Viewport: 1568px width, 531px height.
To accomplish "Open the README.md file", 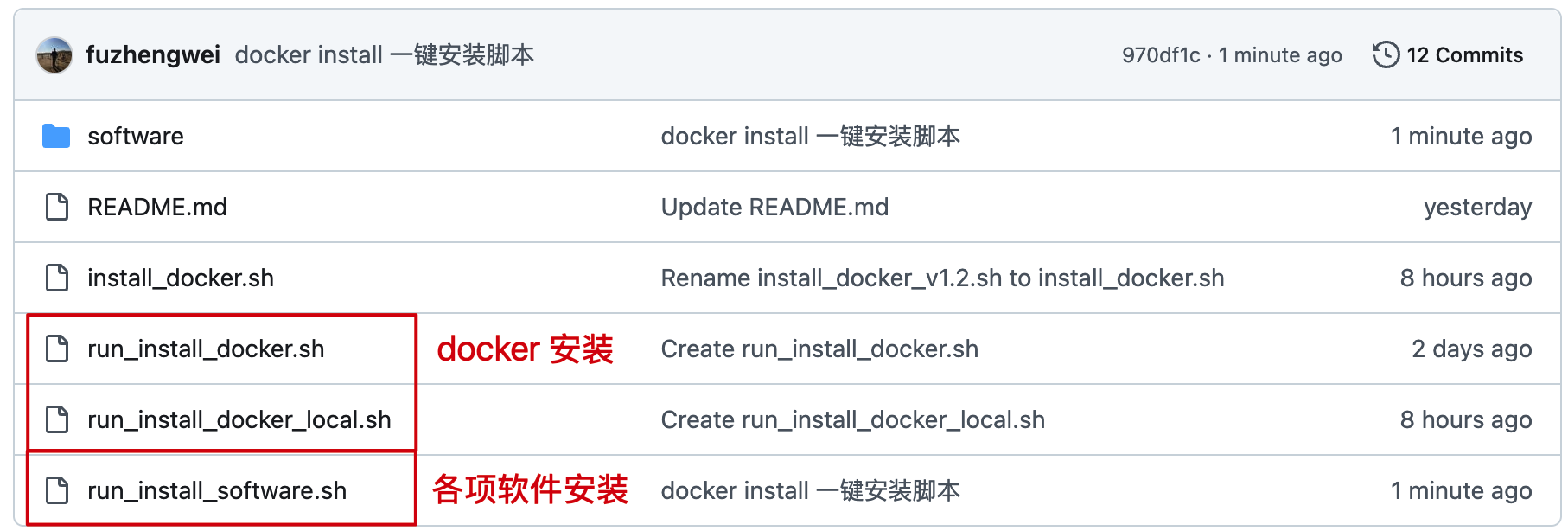I will coord(157,208).
